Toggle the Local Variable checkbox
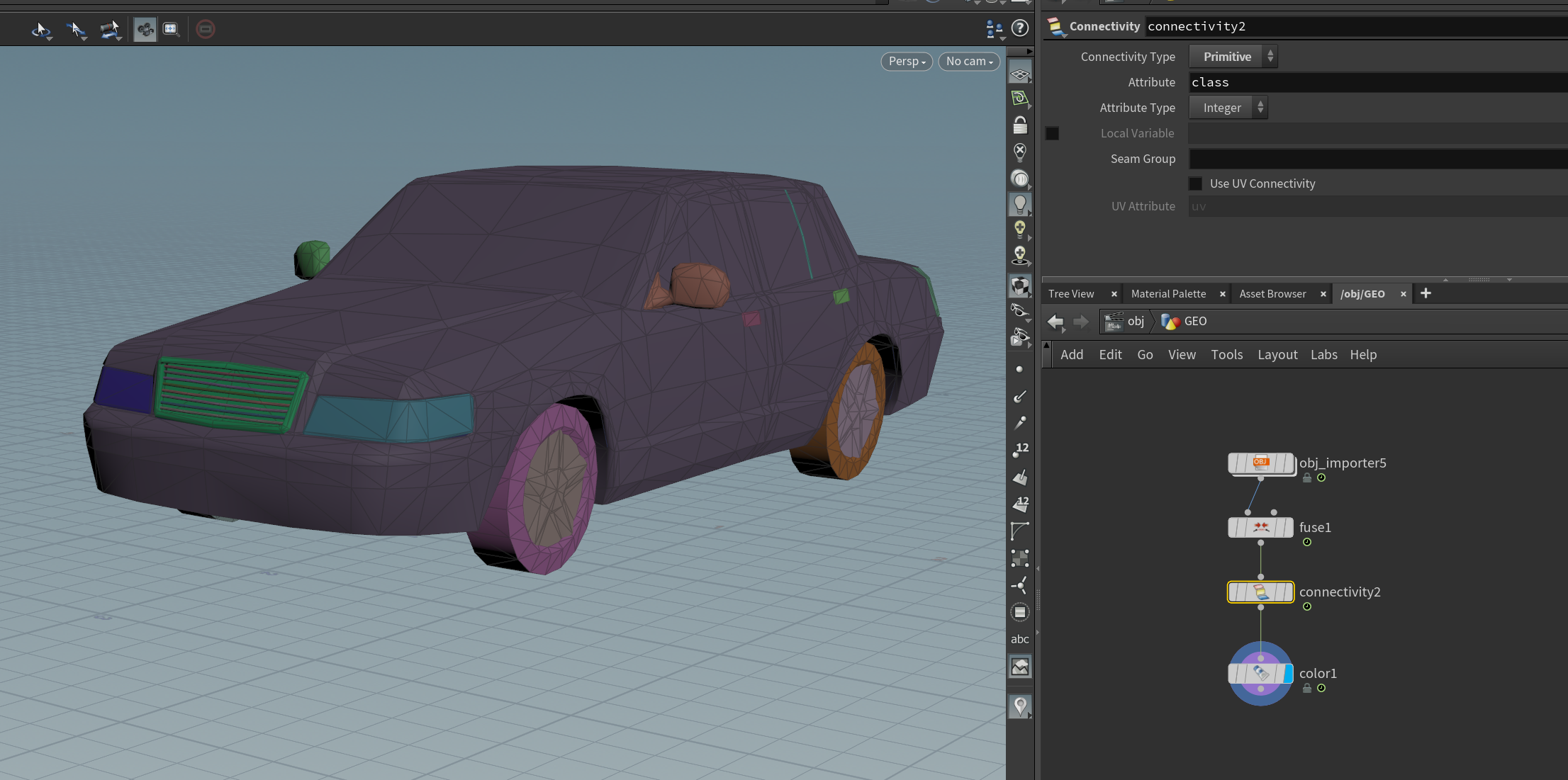Image resolution: width=1568 pixels, height=780 pixels. coord(1052,133)
